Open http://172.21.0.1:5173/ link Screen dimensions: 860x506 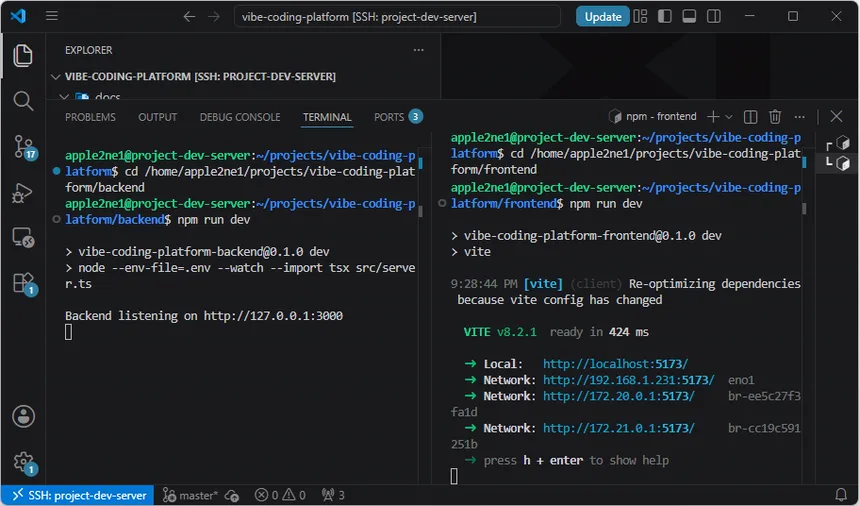[x=619, y=428]
